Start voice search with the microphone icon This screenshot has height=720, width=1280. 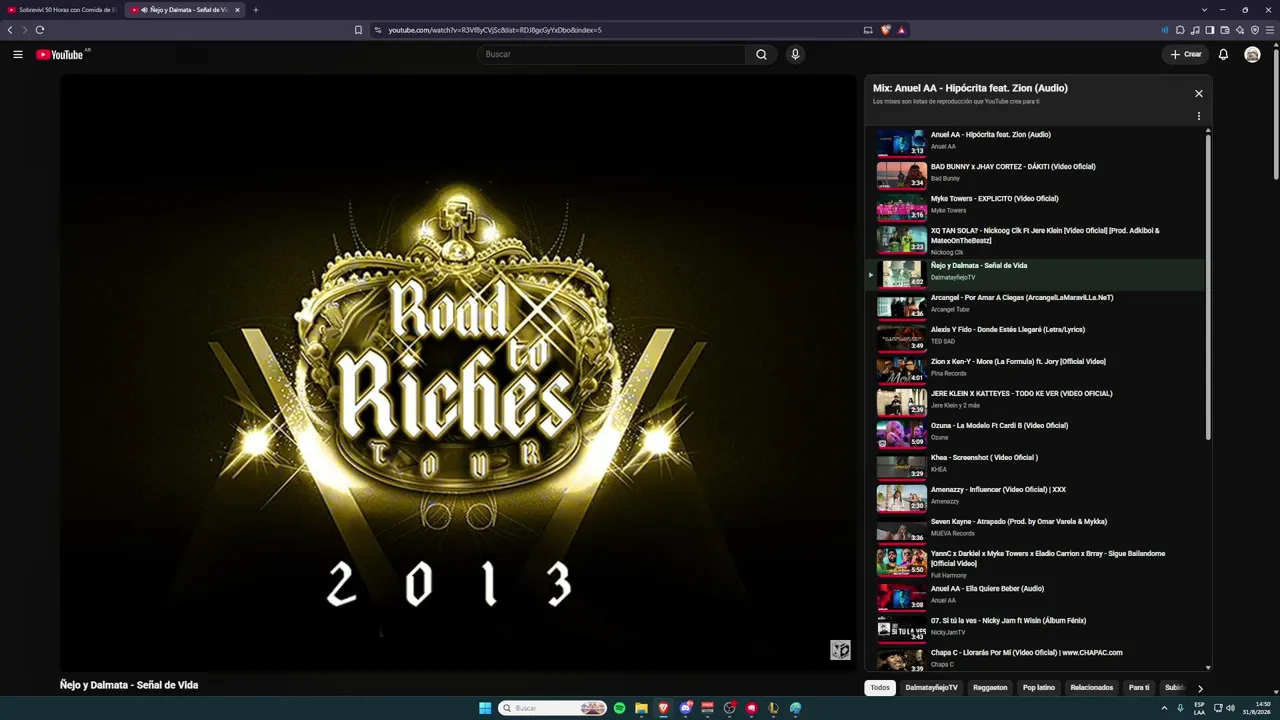[795, 54]
